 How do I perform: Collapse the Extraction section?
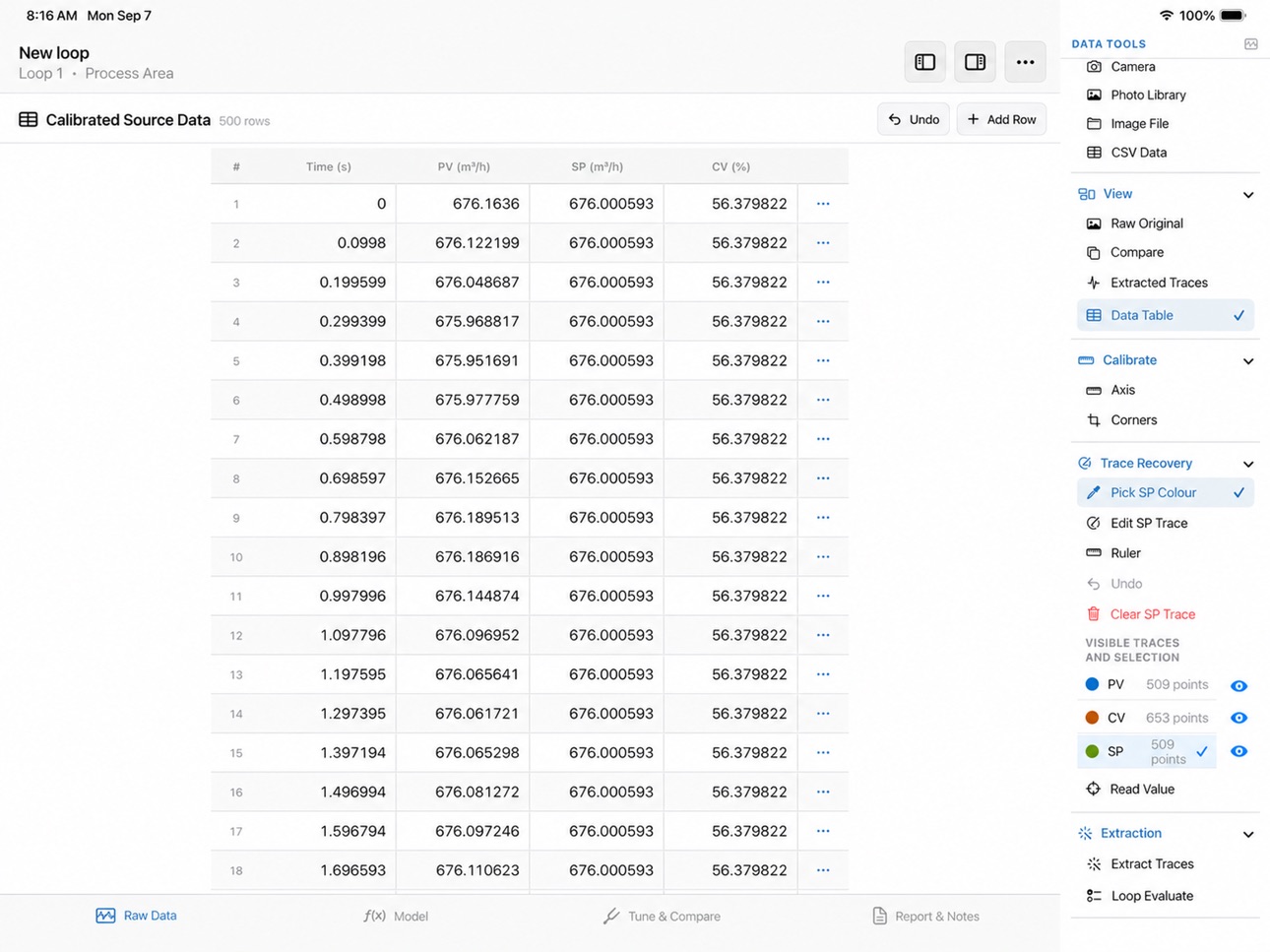point(1248,834)
